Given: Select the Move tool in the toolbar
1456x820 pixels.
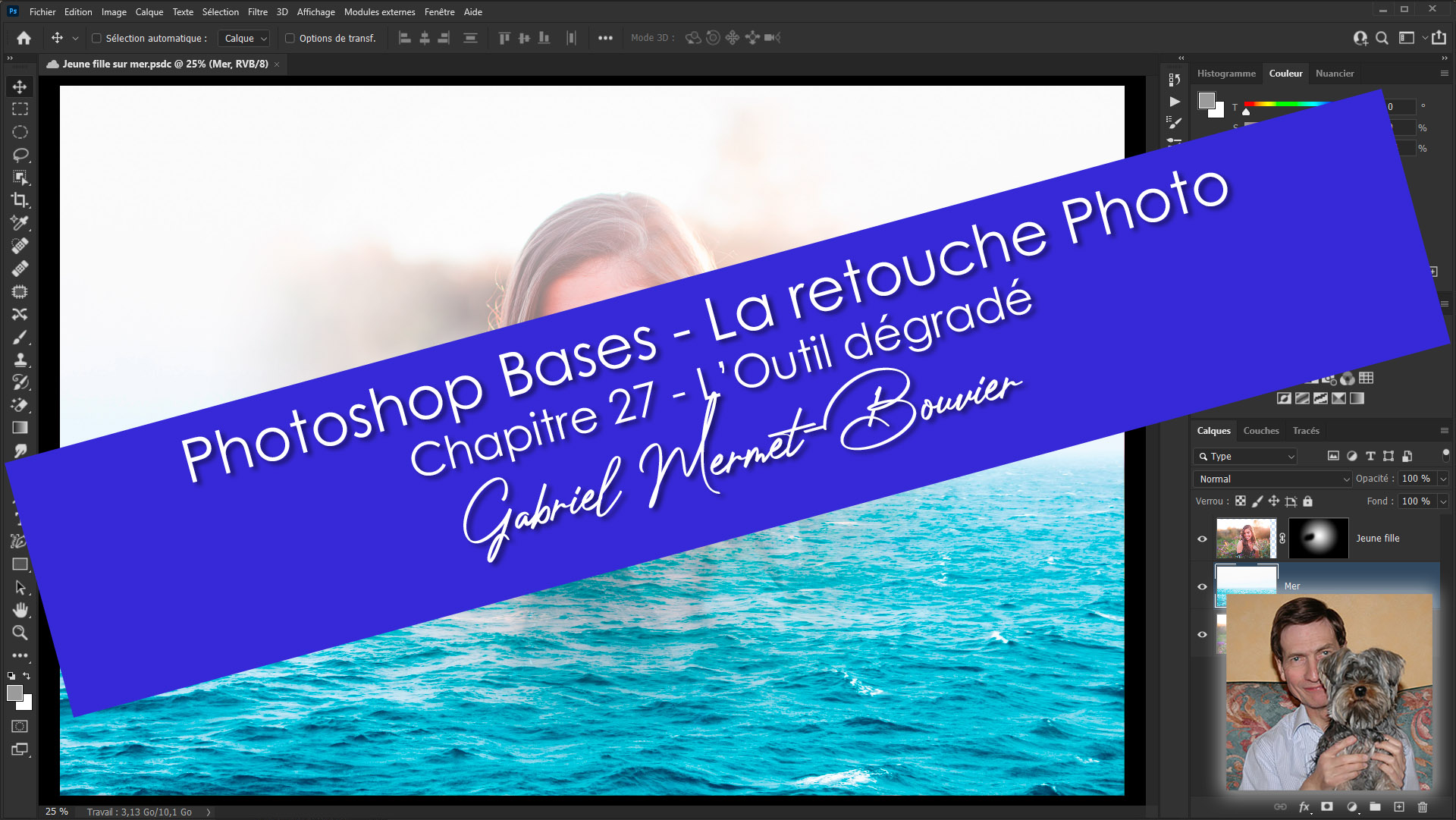Looking at the screenshot, I should (x=20, y=86).
